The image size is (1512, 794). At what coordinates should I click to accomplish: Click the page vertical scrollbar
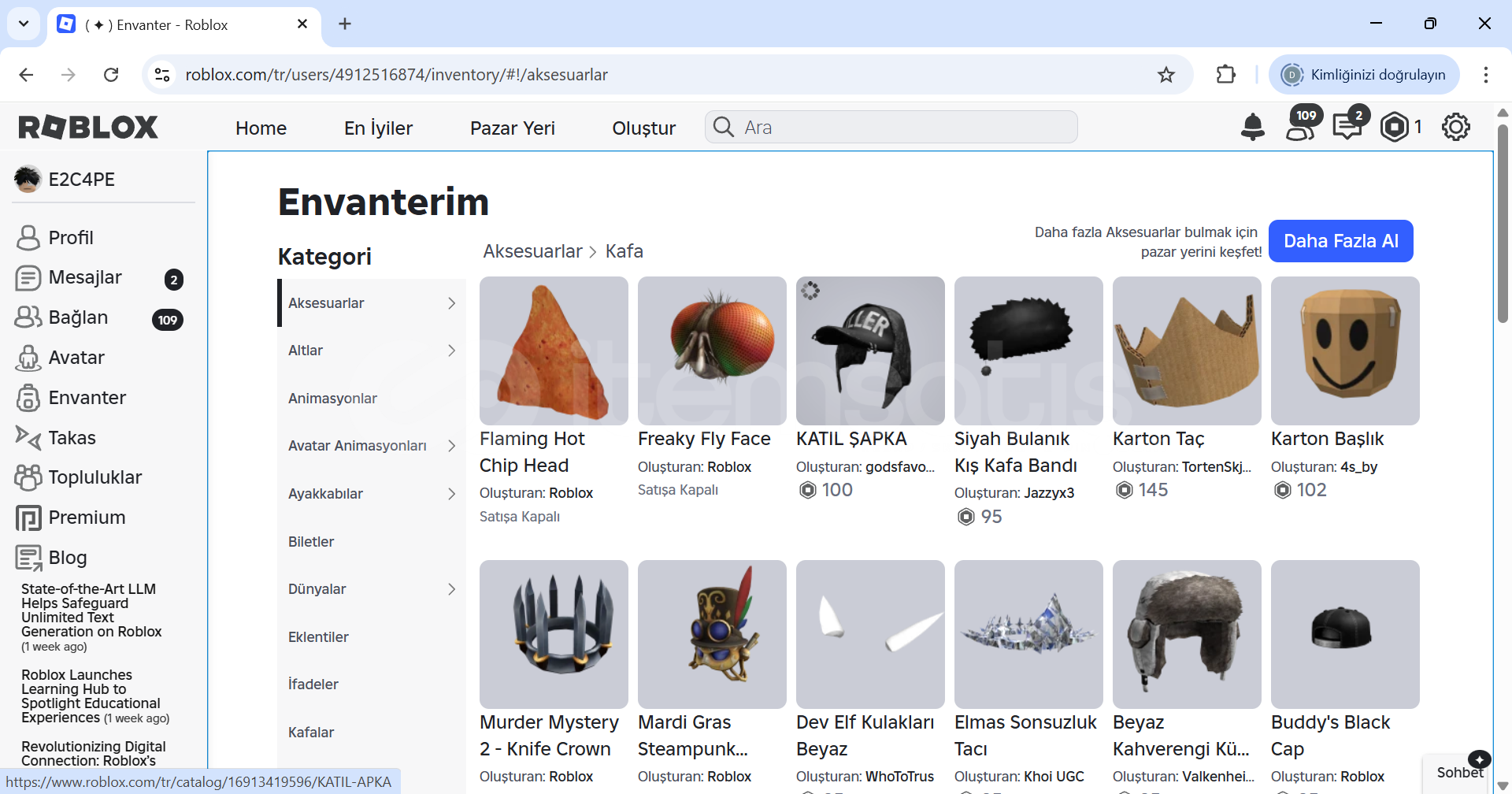click(x=1503, y=224)
